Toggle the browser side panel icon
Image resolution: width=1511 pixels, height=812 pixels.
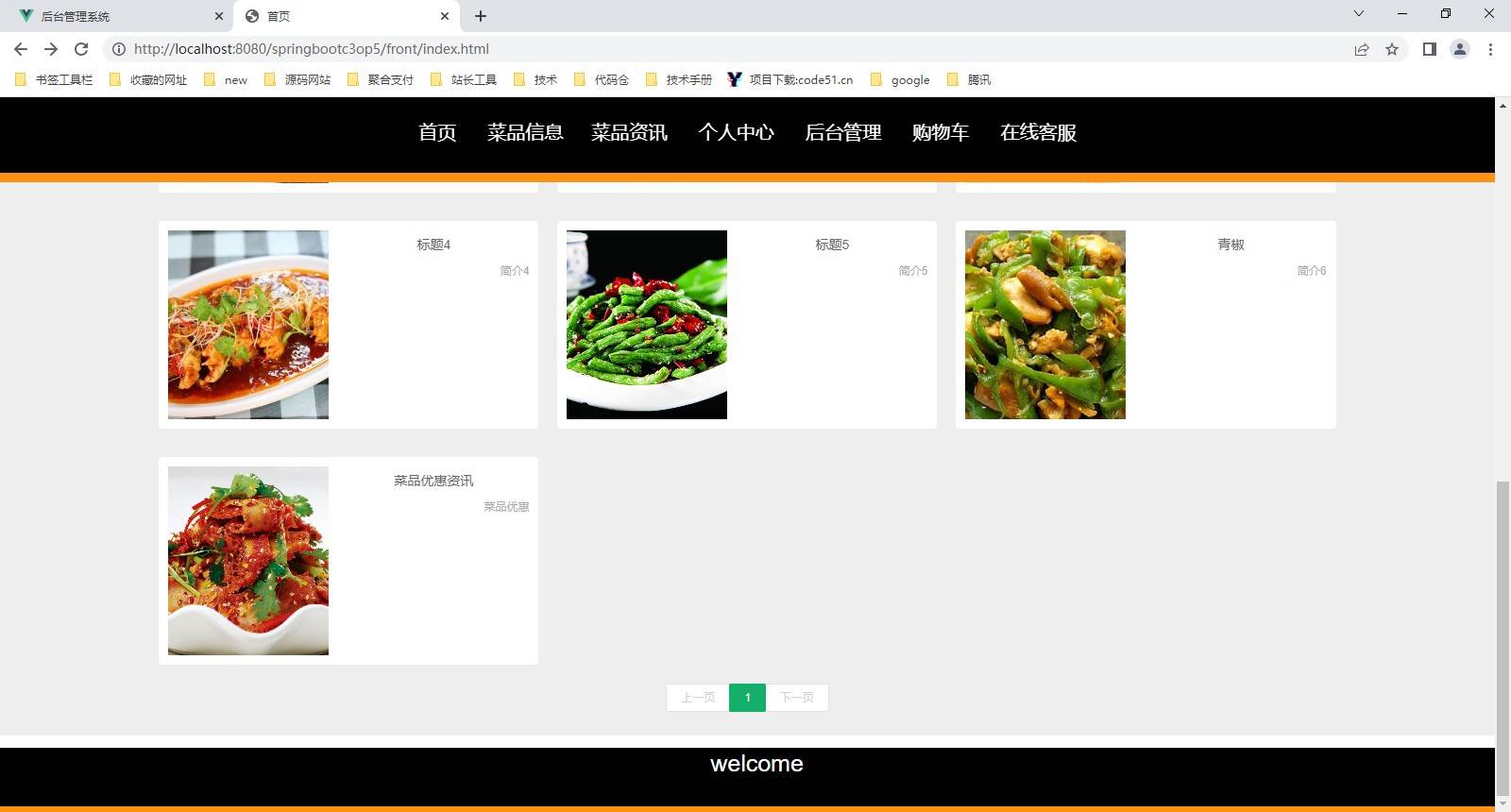pos(1430,49)
